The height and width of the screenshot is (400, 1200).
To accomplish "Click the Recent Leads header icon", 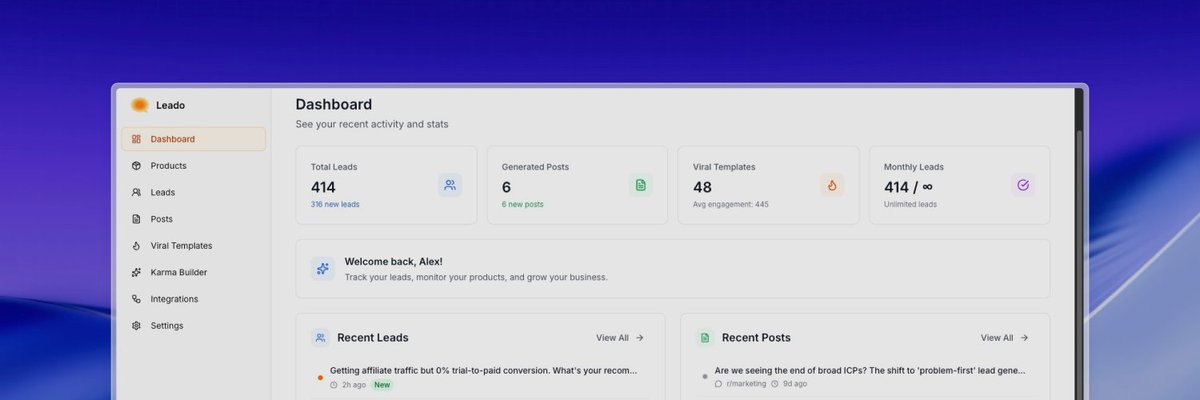I will click(320, 338).
